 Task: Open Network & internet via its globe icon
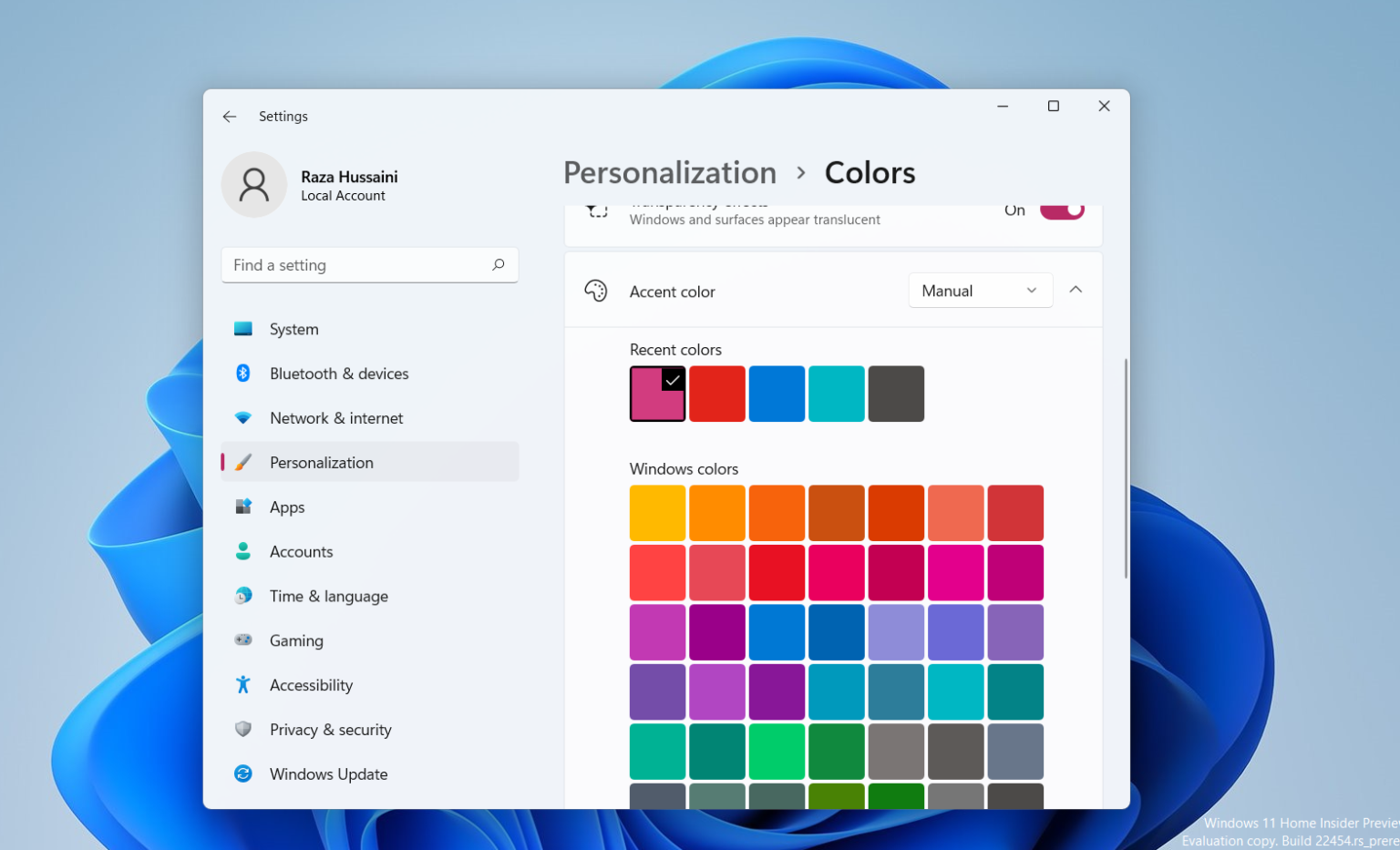click(242, 417)
